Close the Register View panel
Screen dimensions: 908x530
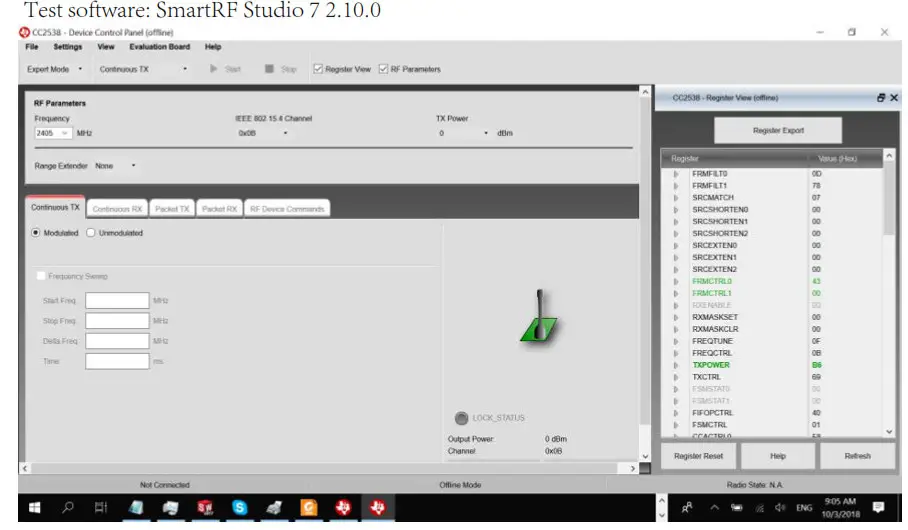coord(894,98)
